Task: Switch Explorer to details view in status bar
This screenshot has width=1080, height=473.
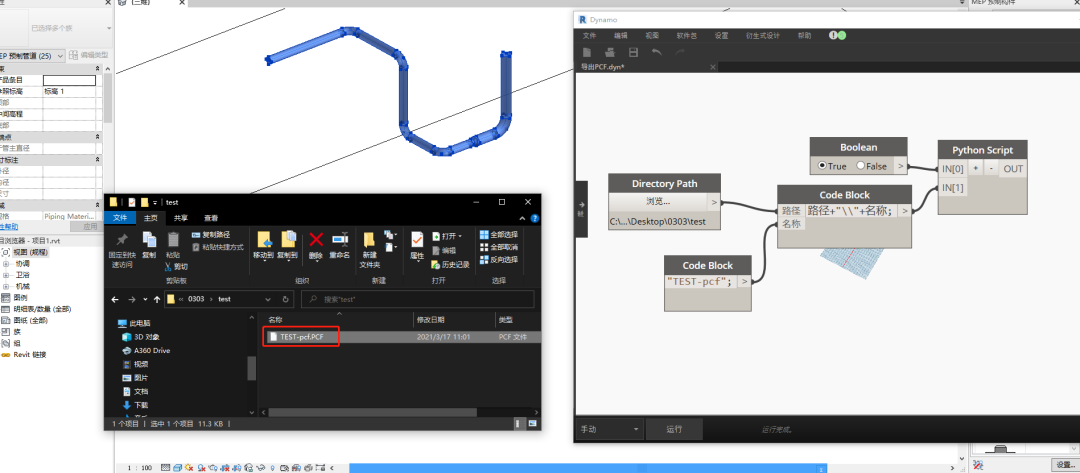Action: click(522, 423)
